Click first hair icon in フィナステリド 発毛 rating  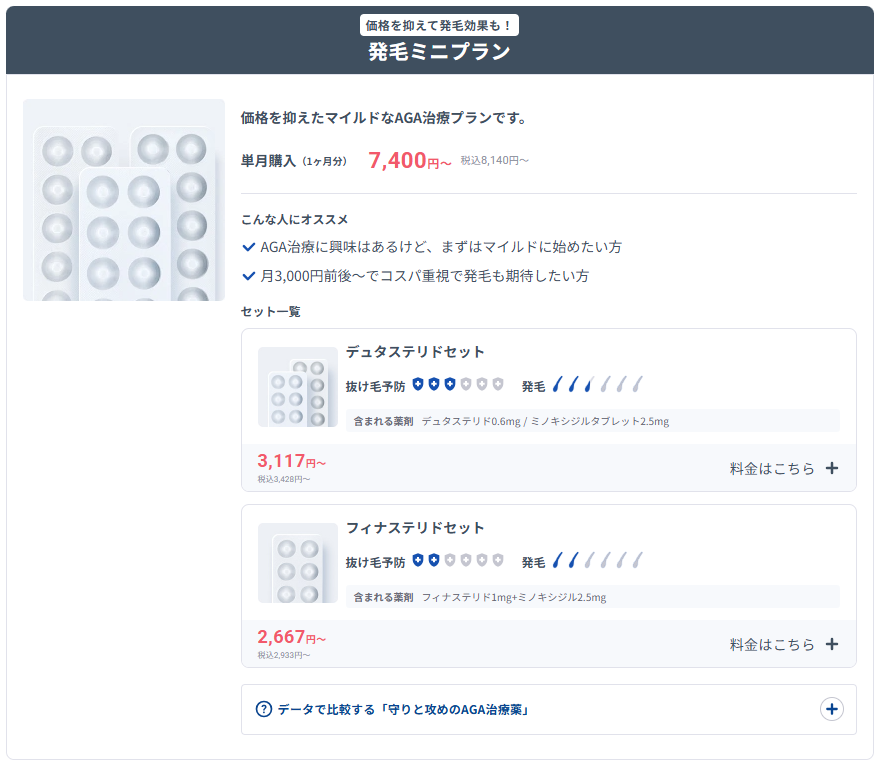558,560
